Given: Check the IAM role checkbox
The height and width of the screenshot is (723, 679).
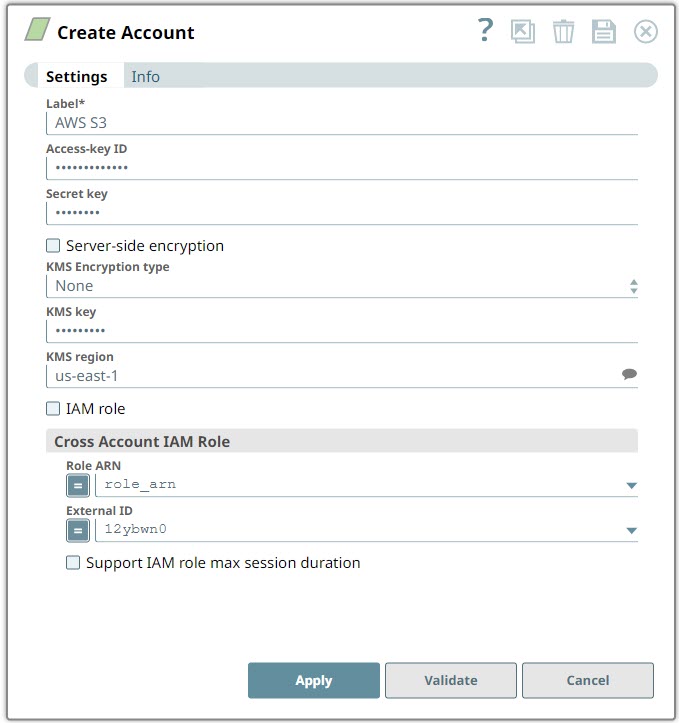Looking at the screenshot, I should pyautogui.click(x=54, y=409).
